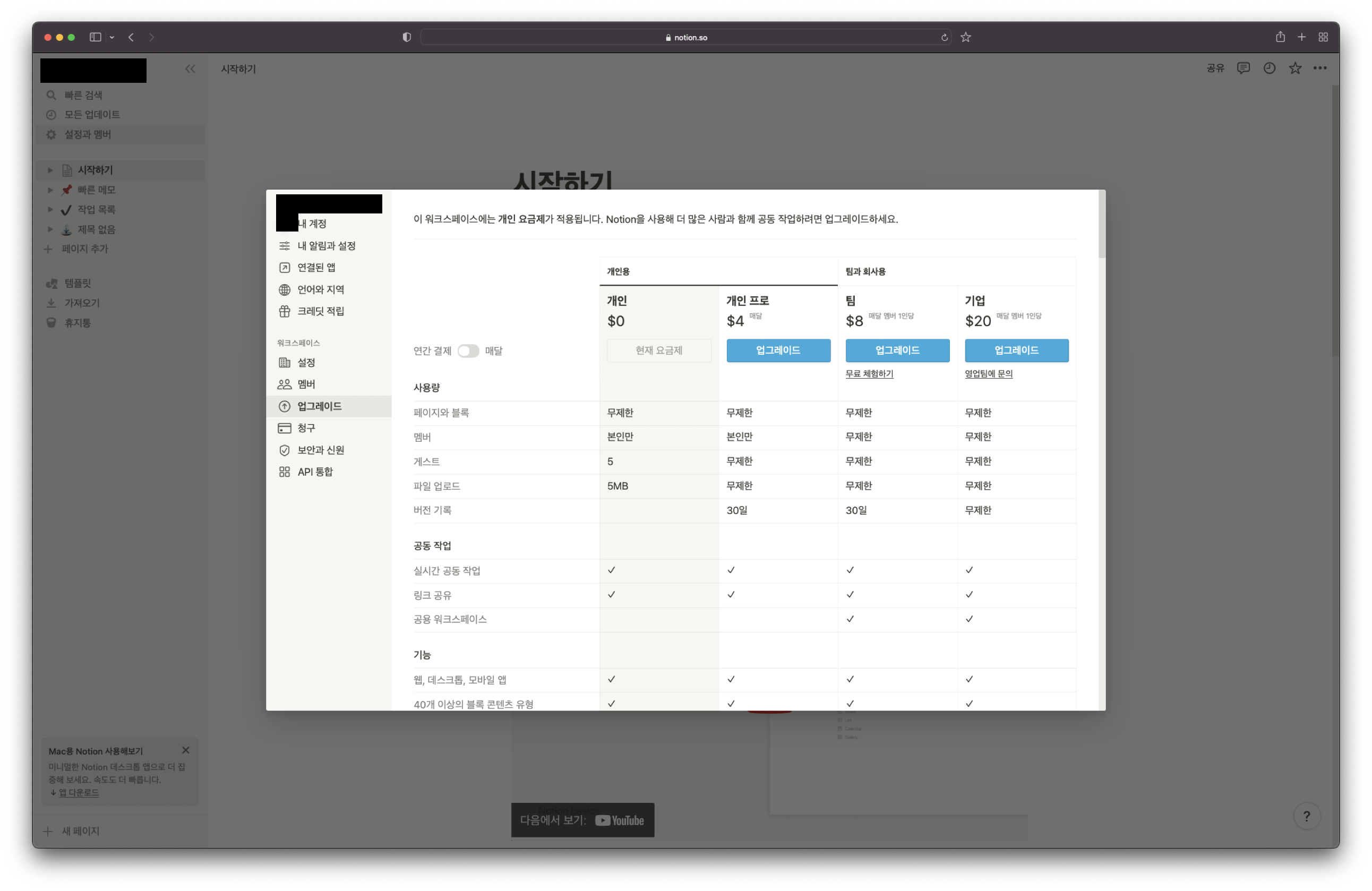Click 페이지 추가 in sidebar
Screen dimensions: 1372x891
coord(121,249)
